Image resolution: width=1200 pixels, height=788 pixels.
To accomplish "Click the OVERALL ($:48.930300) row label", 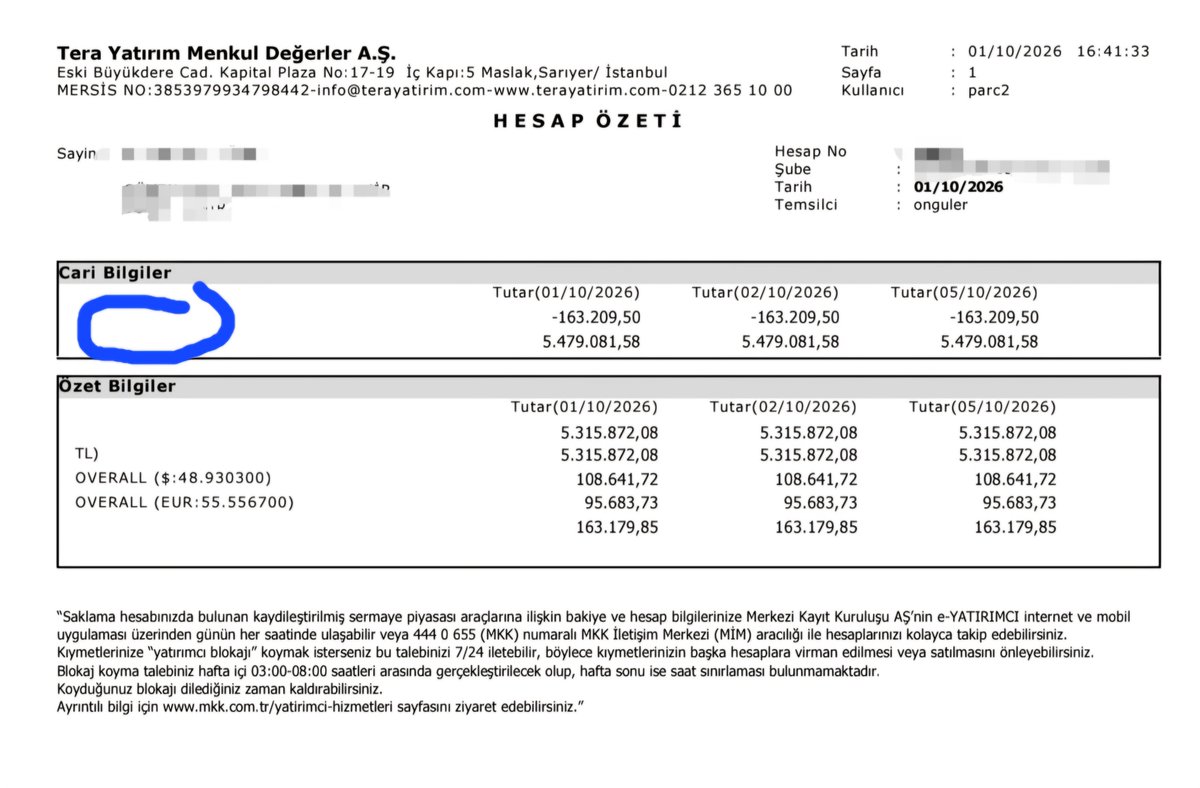I will click(x=173, y=479).
